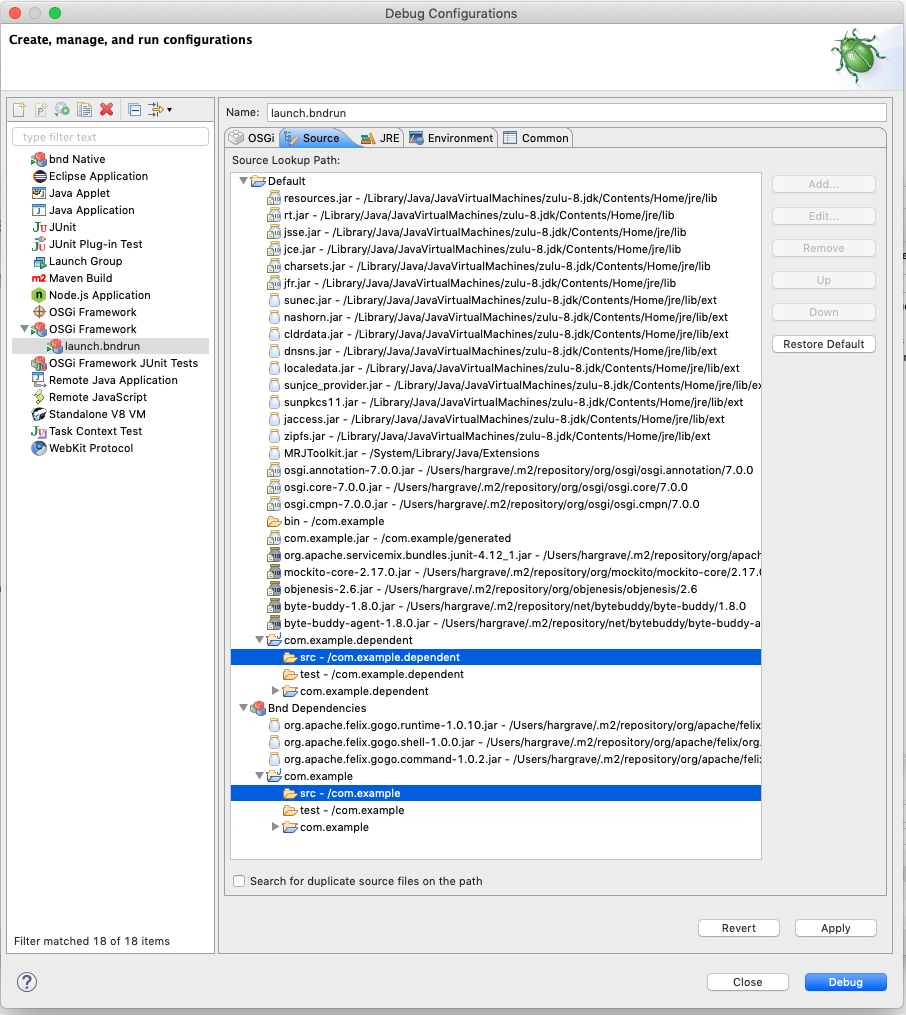Screen dimensions: 906x1015
Task: Select the launch.bndrun configuration
Action: 103,346
